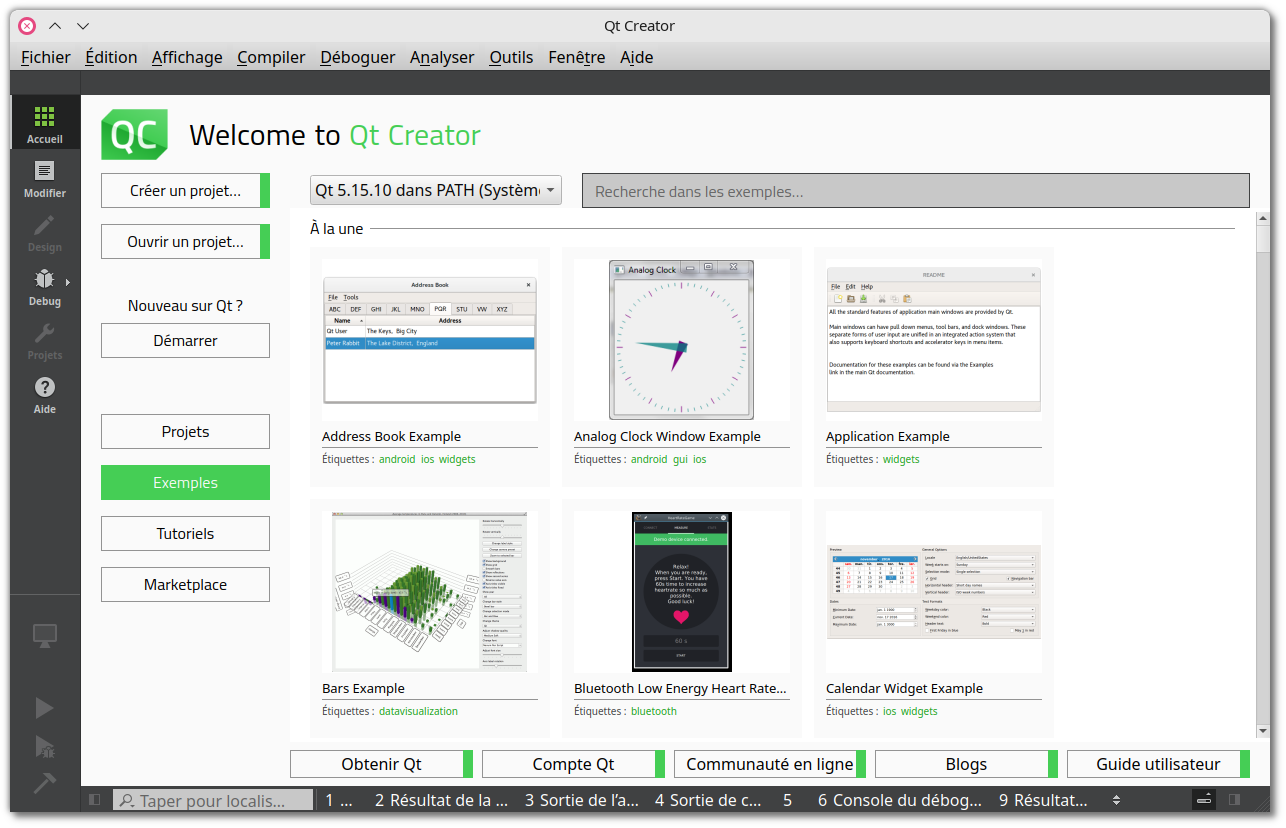The height and width of the screenshot is (828, 1286).
Task: Open the Outils menu
Action: tap(511, 57)
